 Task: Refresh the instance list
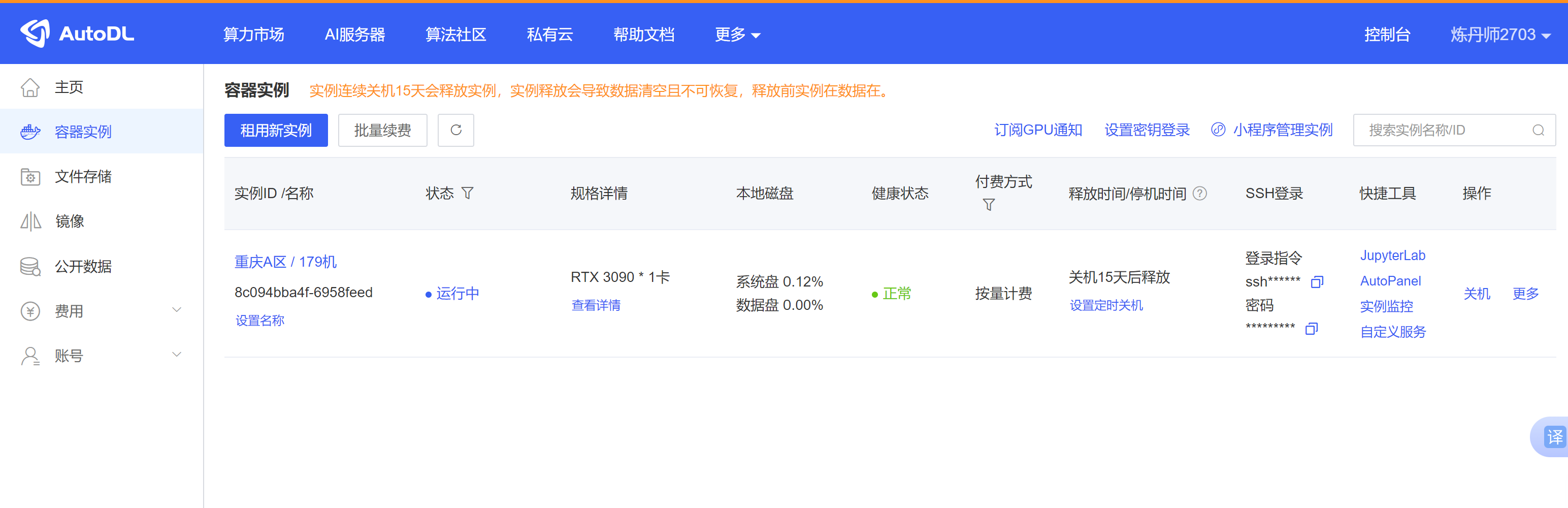[x=455, y=130]
